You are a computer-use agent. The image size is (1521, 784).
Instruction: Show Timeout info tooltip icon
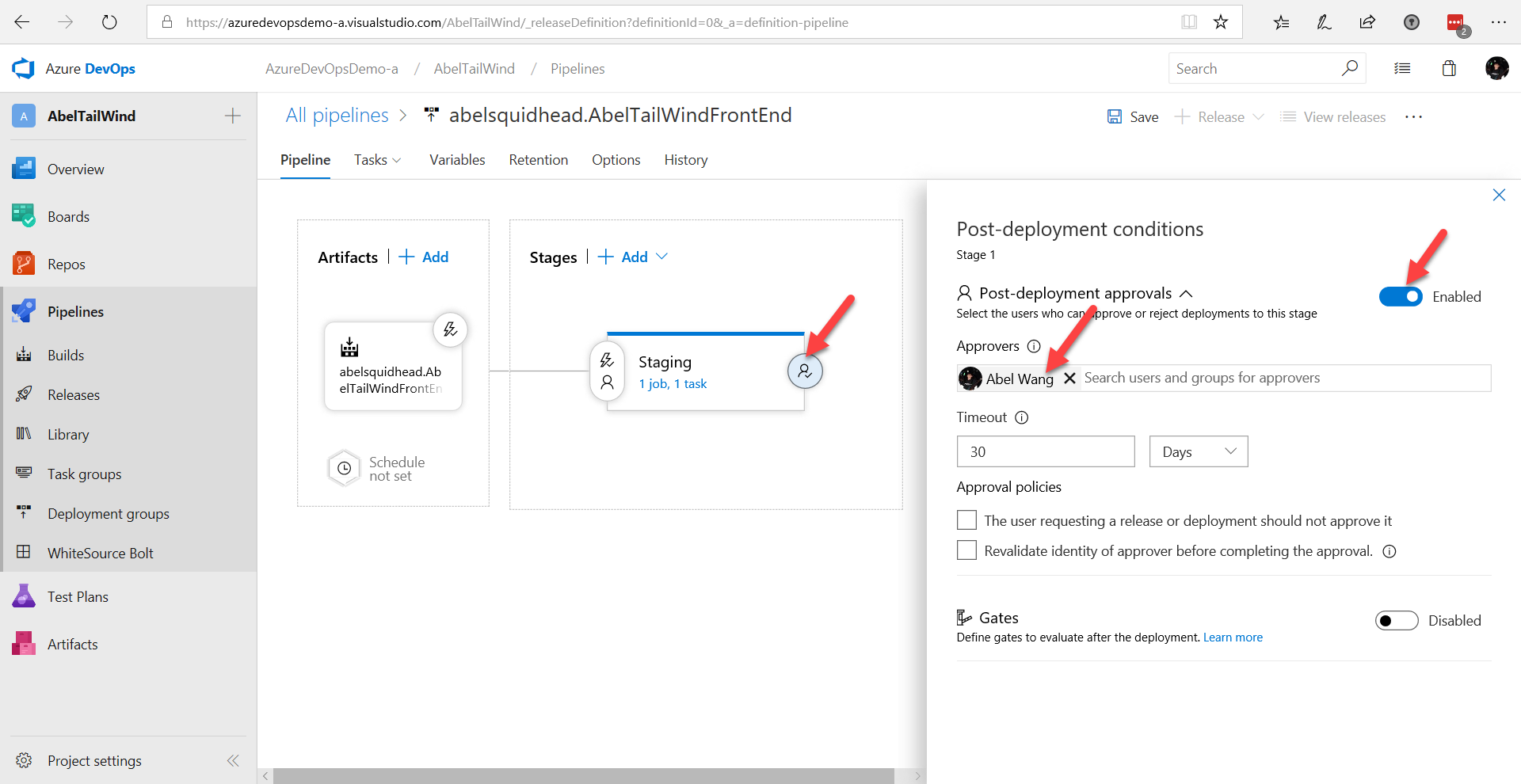click(x=1022, y=417)
